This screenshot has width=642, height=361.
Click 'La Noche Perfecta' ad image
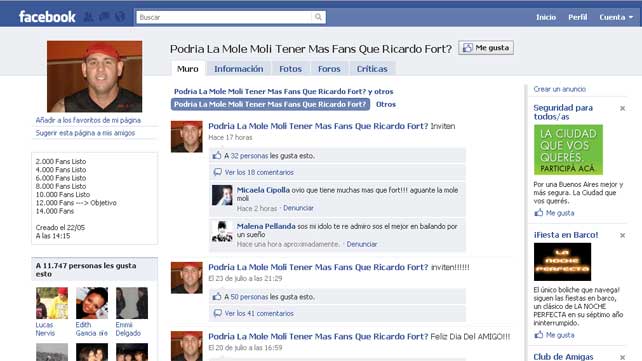click(x=562, y=262)
